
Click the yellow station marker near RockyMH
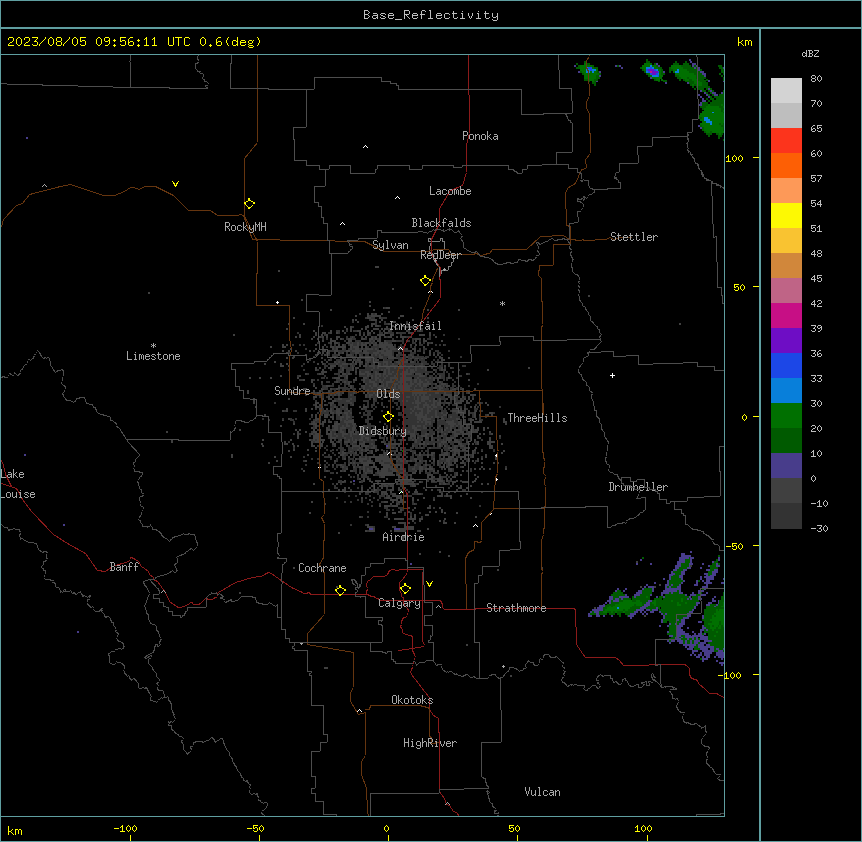click(x=249, y=204)
